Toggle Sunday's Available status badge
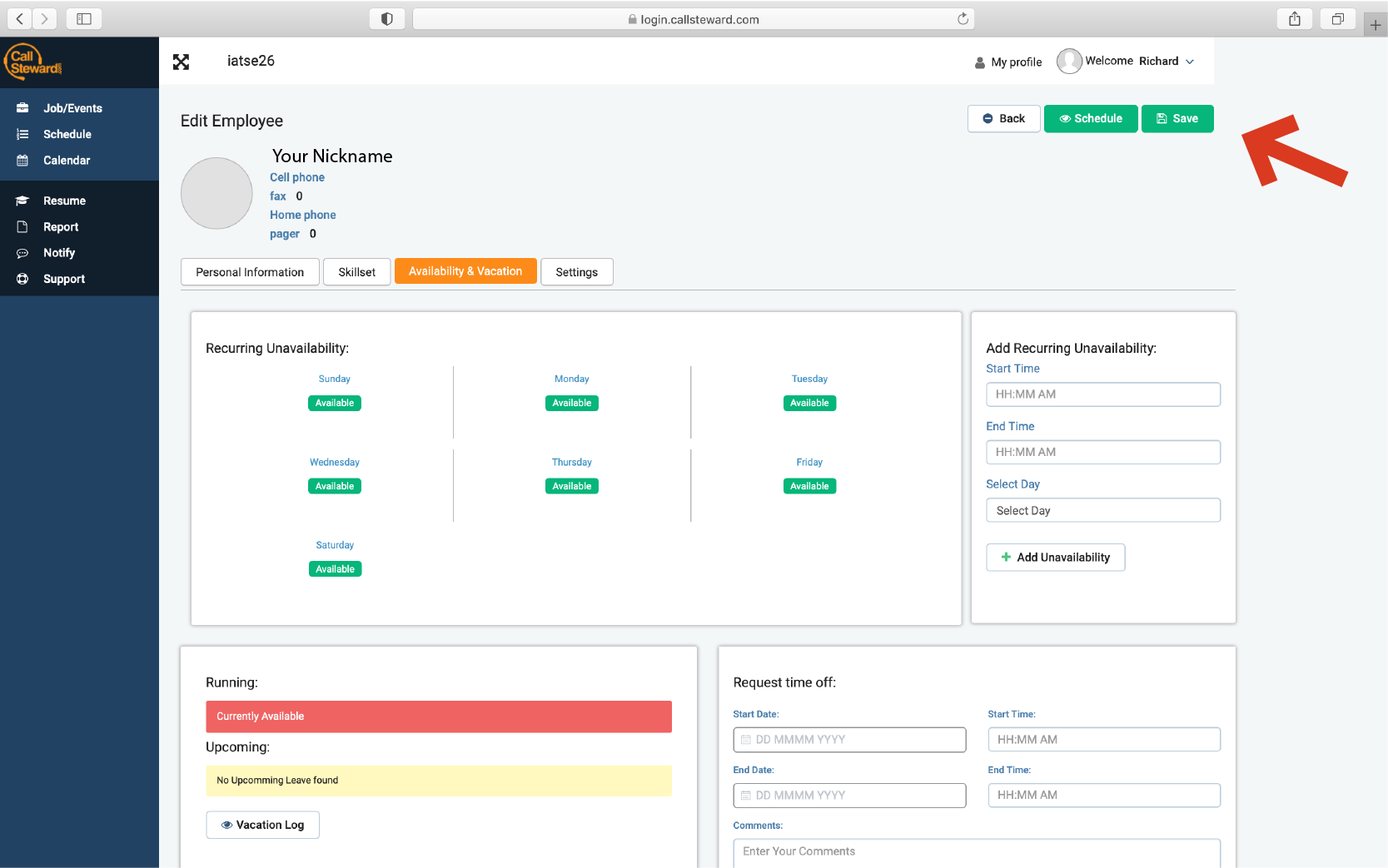The width and height of the screenshot is (1388, 868). (335, 403)
